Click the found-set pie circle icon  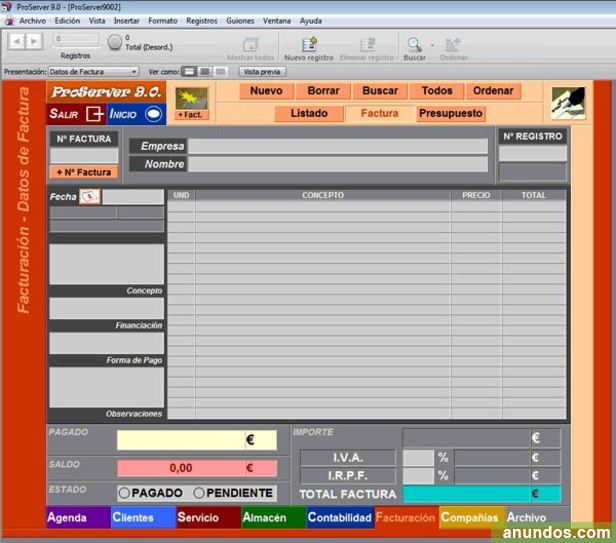coord(115,42)
